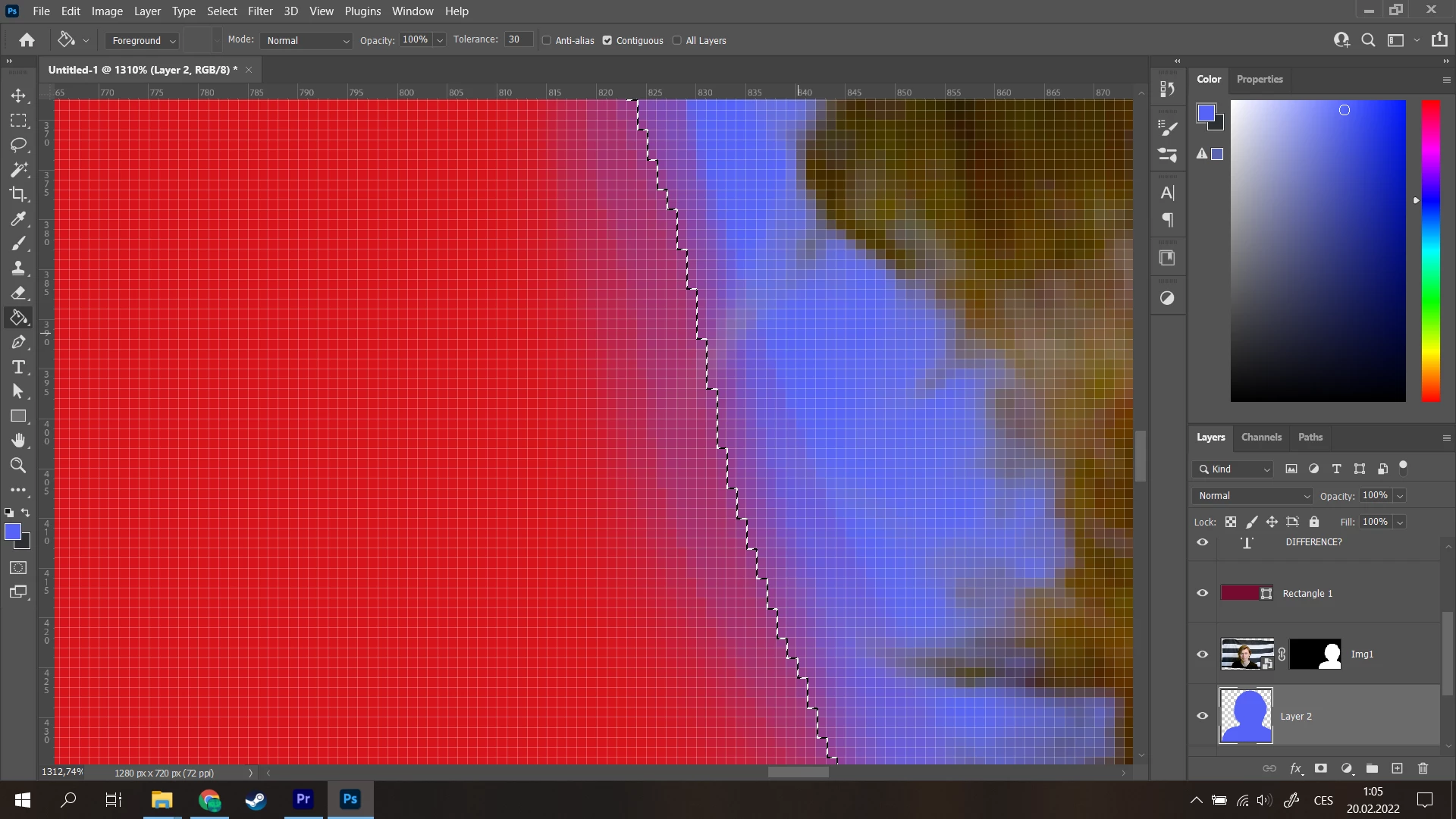Select the Magic Wand tool
This screenshot has height=819, width=1456.
19,169
